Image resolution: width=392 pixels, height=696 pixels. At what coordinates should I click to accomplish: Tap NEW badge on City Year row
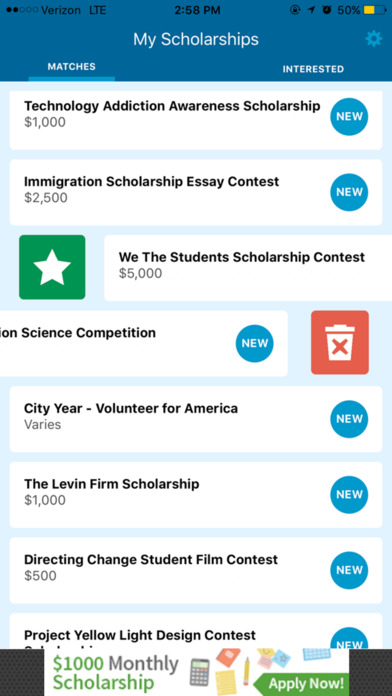(349, 419)
